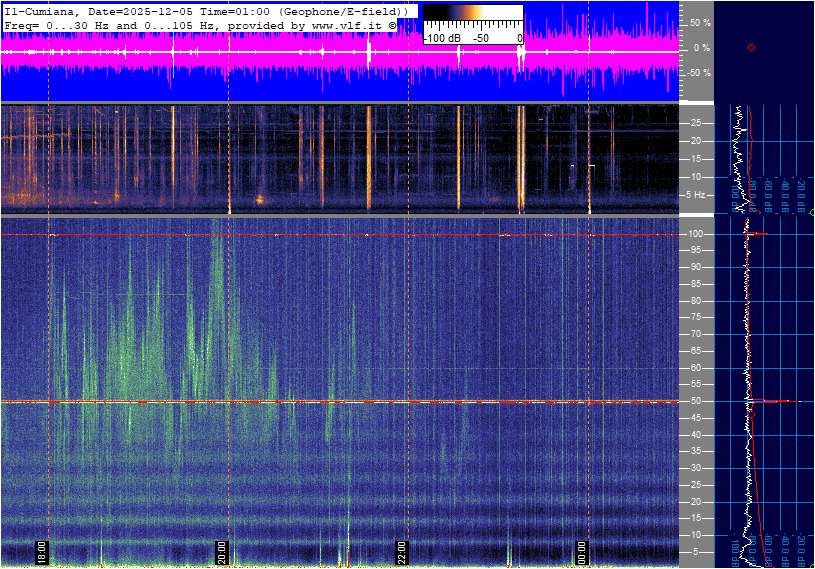This screenshot has height=569, width=815.
Task: Click the 50 Hz tick on lower frequency axis
Action: (692, 402)
